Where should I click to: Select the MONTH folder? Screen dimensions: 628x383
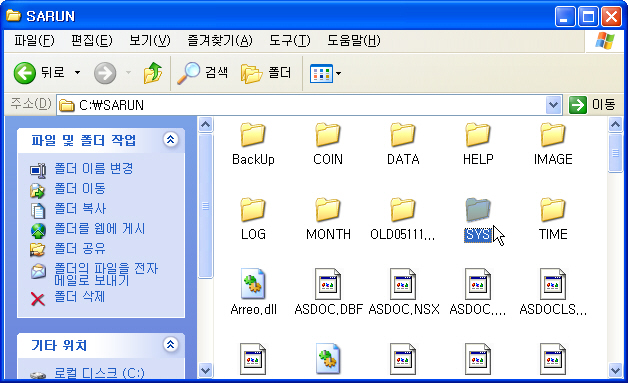(x=328, y=220)
